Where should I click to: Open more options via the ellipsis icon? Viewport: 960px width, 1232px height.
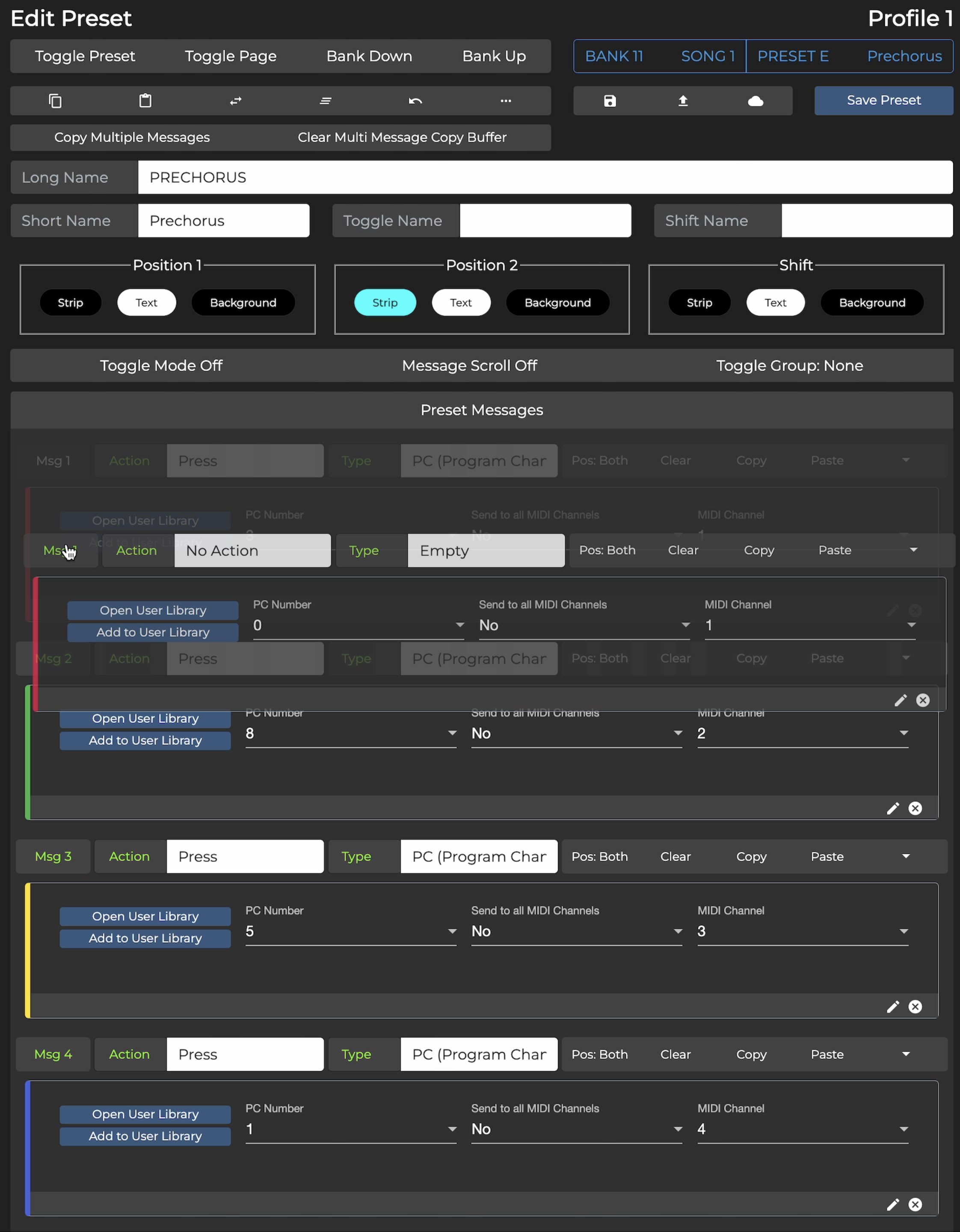[x=505, y=101]
